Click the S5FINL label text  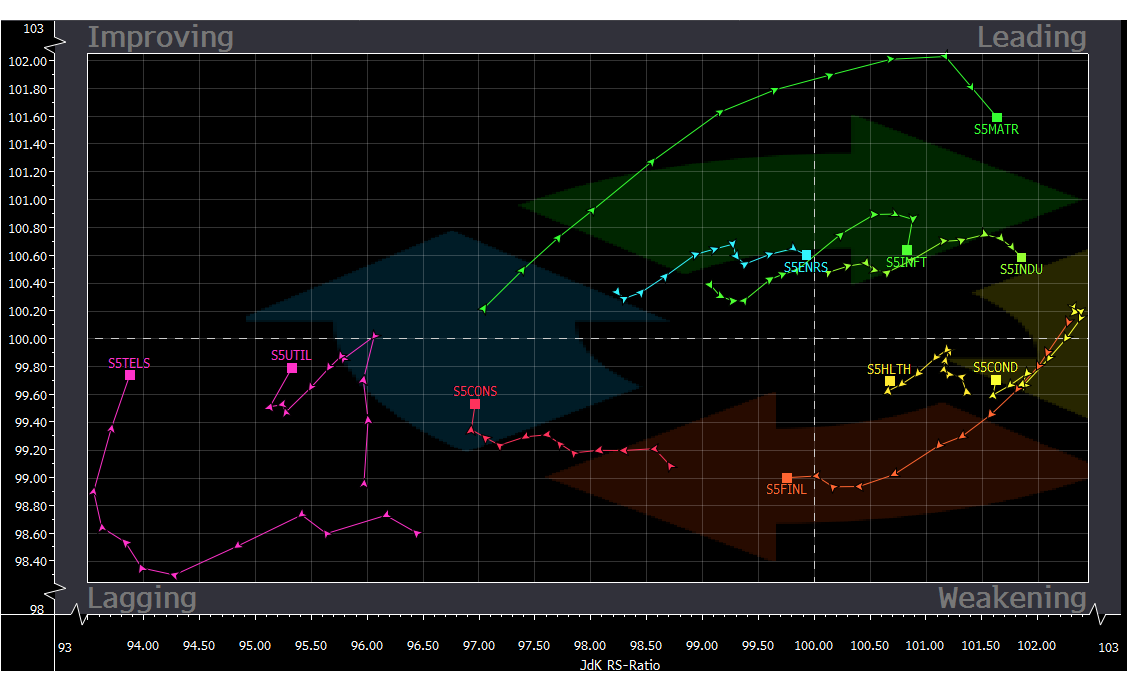786,490
